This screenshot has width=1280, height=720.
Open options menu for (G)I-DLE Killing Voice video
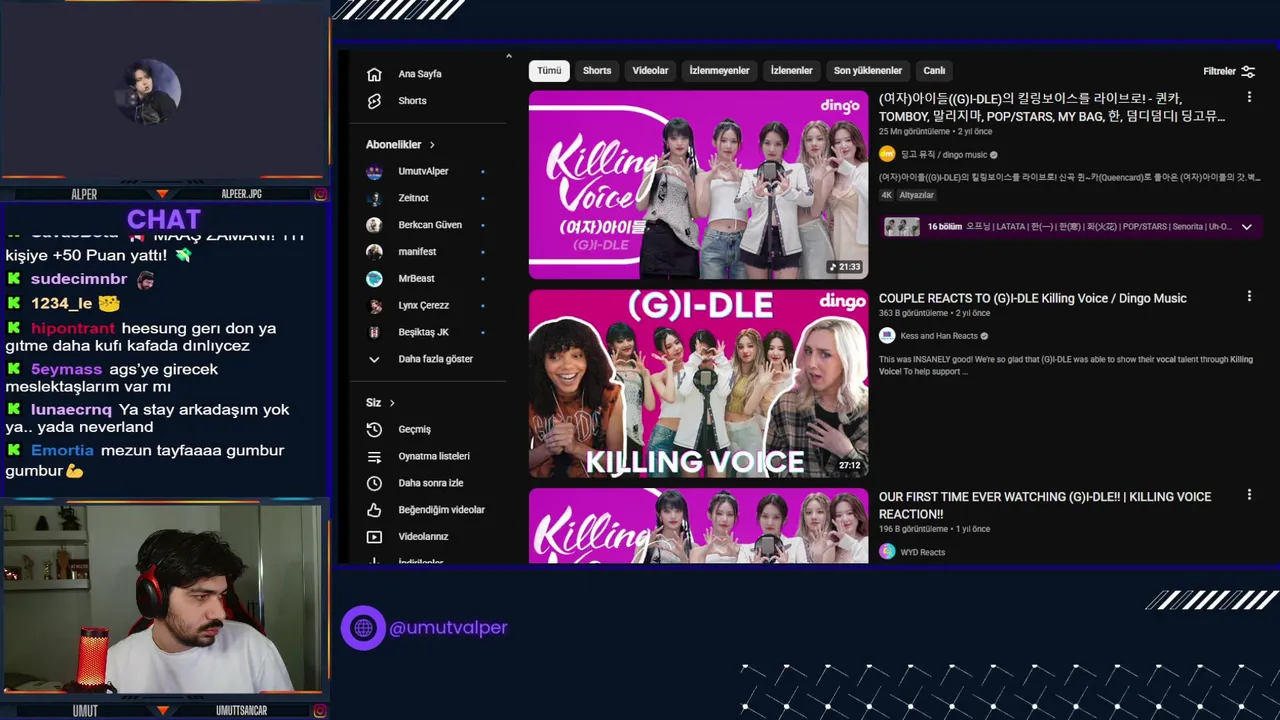(x=1249, y=97)
